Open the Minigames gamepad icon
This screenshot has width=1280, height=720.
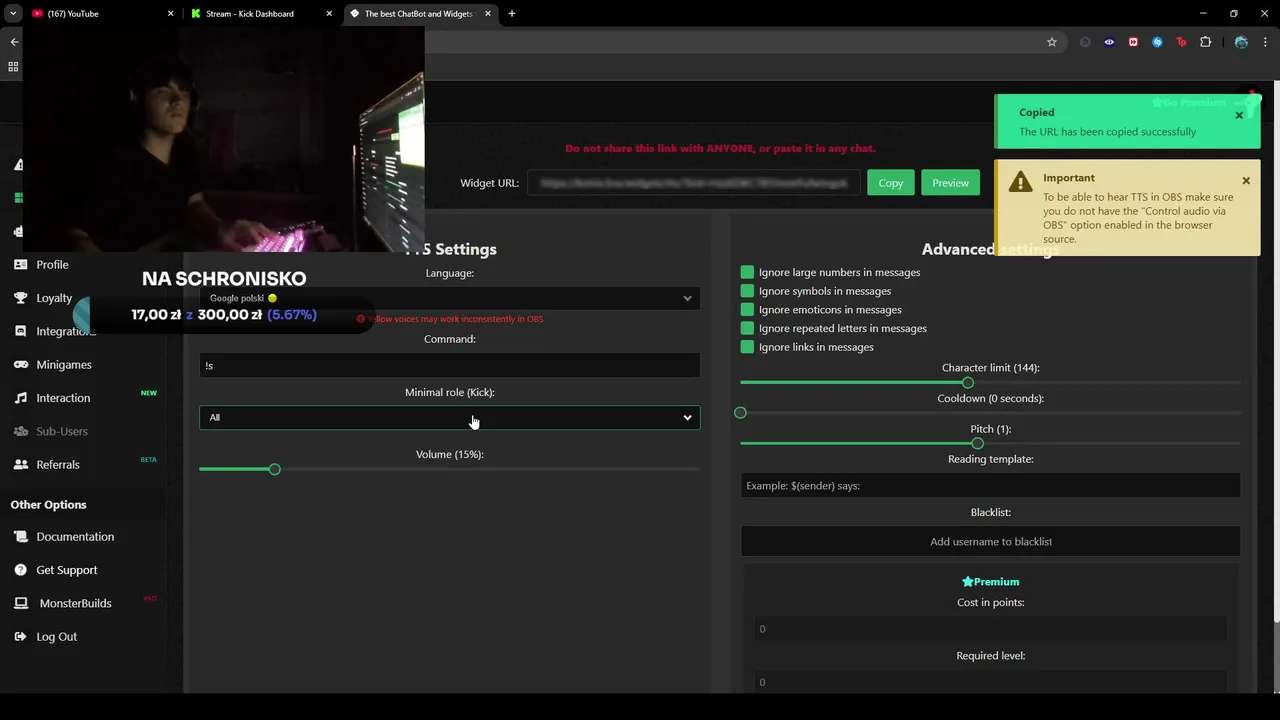coord(20,365)
